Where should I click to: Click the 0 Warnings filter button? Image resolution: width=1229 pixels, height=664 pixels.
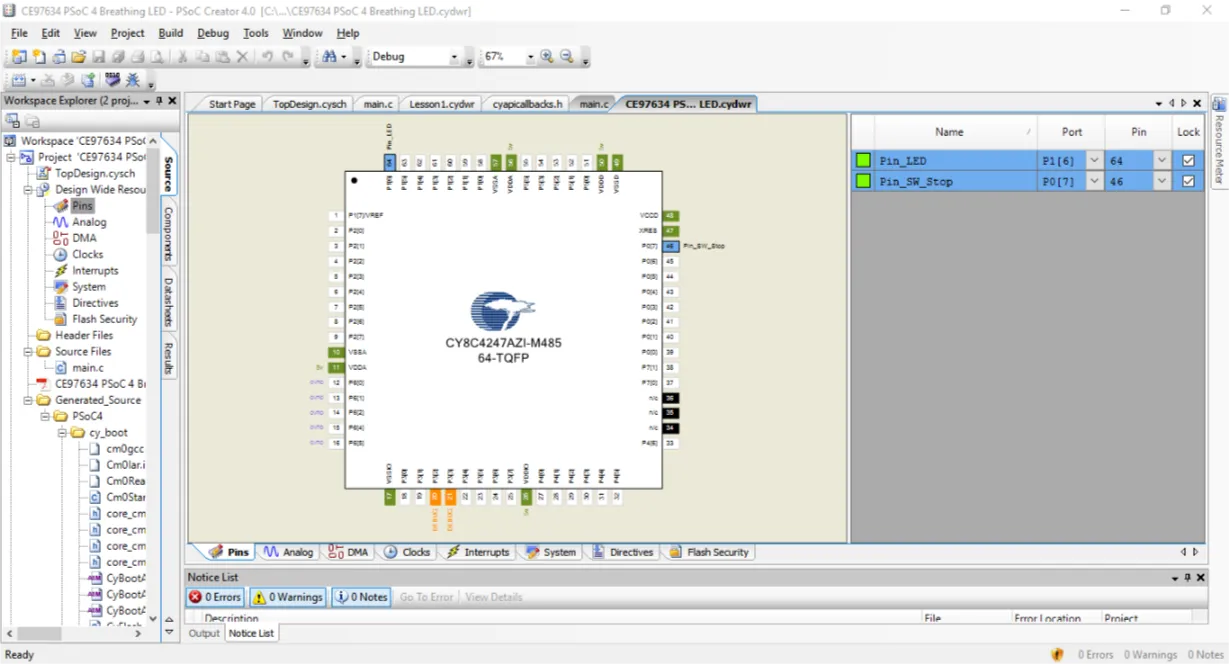pos(287,597)
